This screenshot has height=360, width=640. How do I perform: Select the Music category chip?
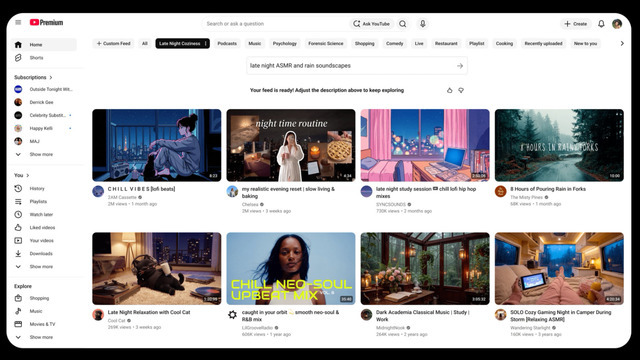coord(255,43)
